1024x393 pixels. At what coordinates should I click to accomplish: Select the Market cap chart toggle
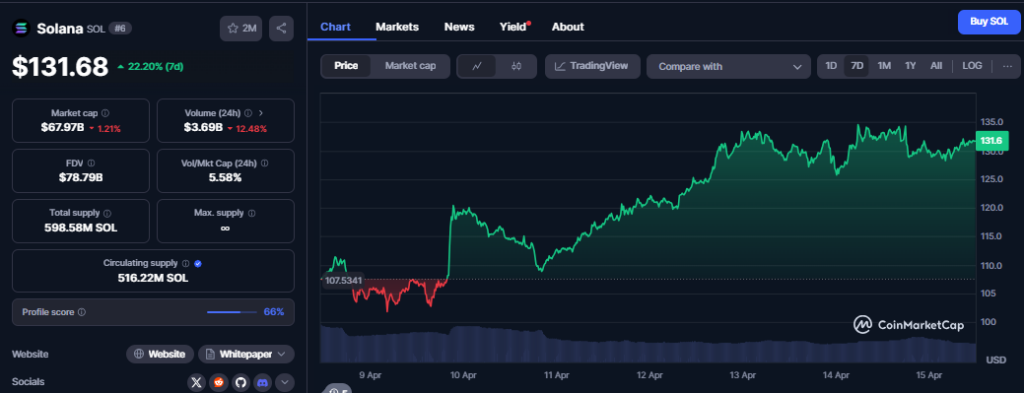410,66
